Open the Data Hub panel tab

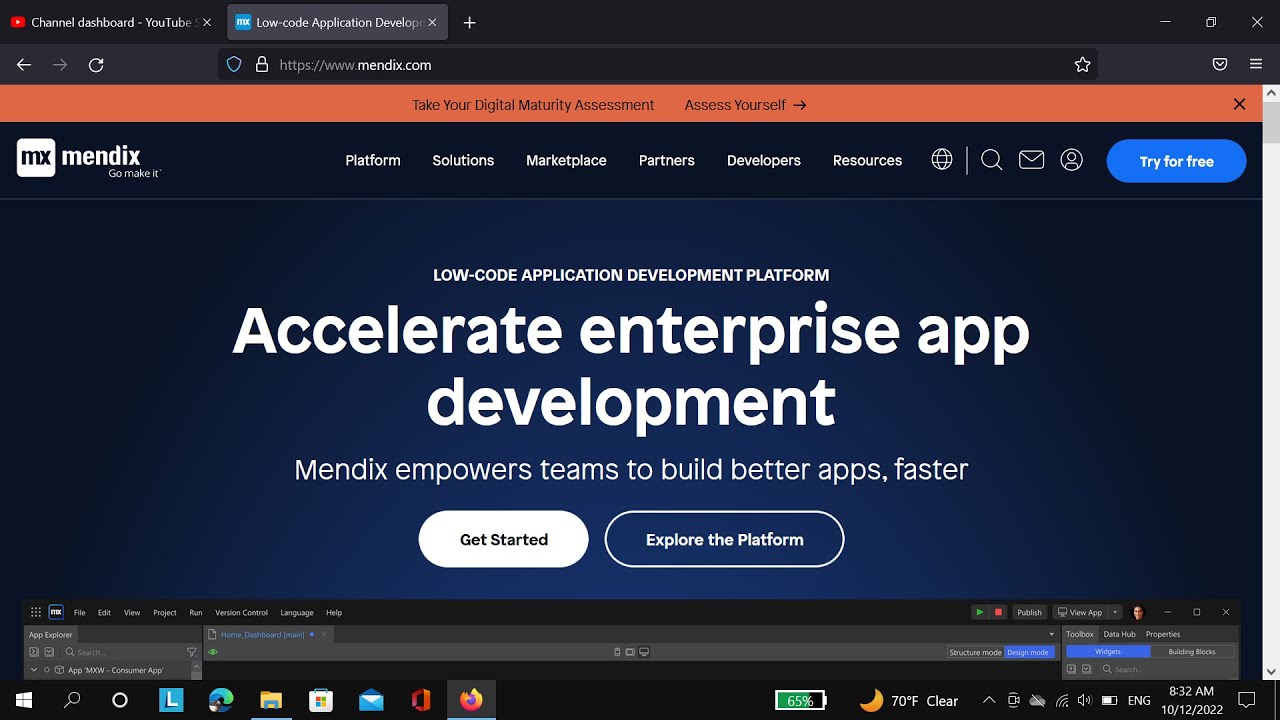coord(1120,634)
